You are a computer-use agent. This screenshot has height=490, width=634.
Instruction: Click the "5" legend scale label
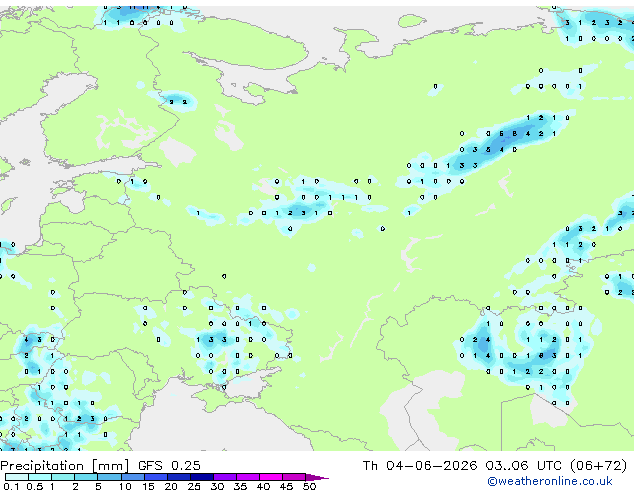(98, 486)
